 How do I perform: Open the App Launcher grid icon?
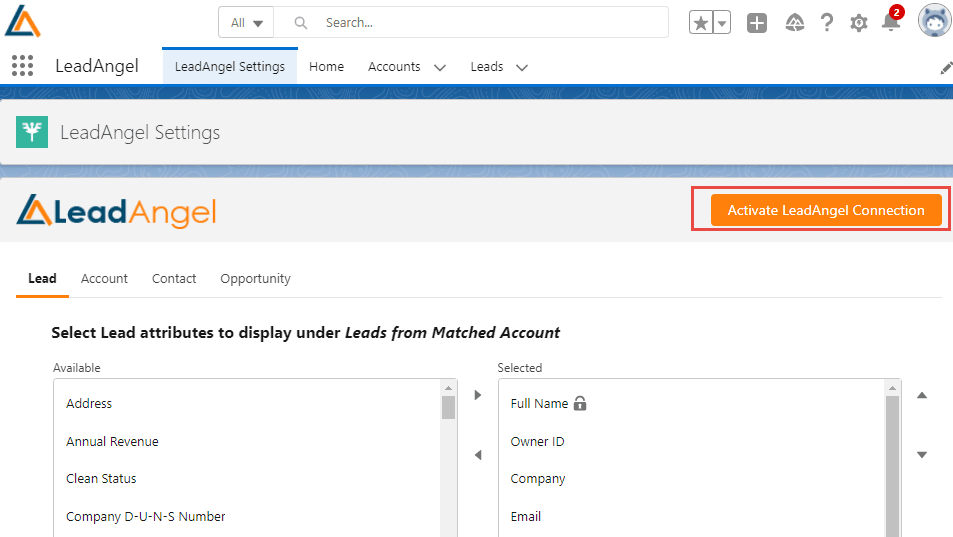coord(22,66)
